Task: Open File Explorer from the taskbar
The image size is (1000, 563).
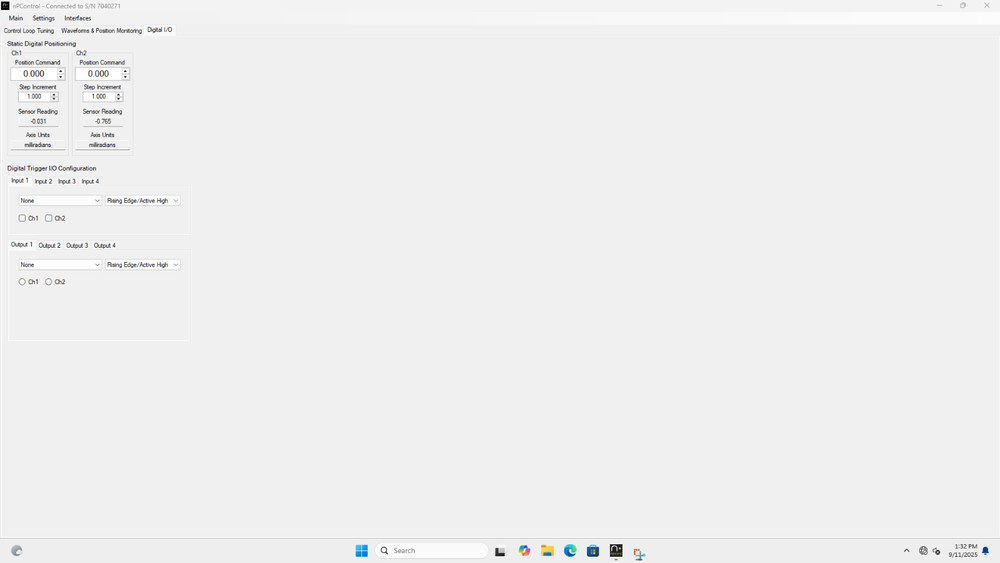Action: (x=547, y=551)
